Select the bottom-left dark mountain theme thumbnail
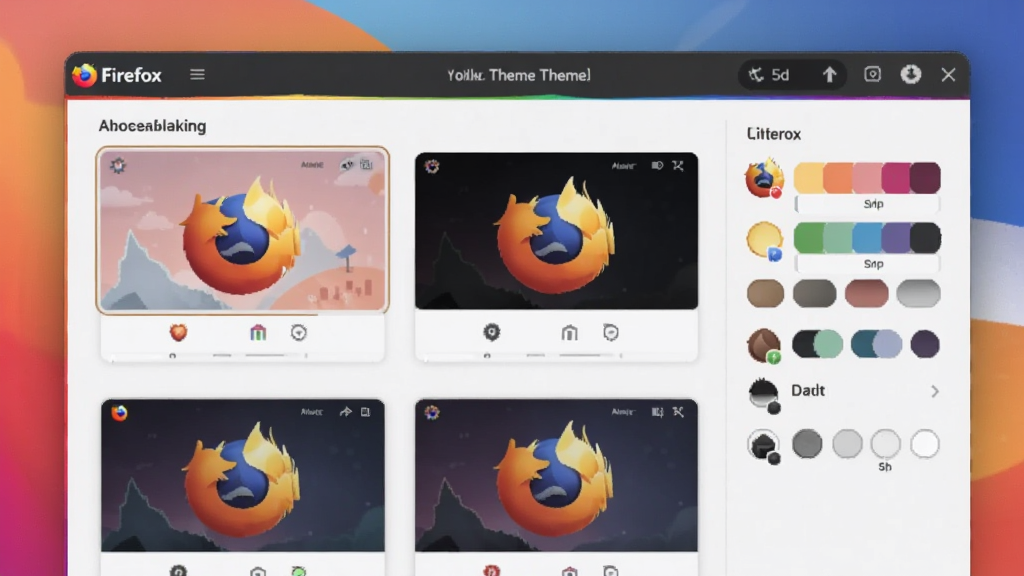 243,476
